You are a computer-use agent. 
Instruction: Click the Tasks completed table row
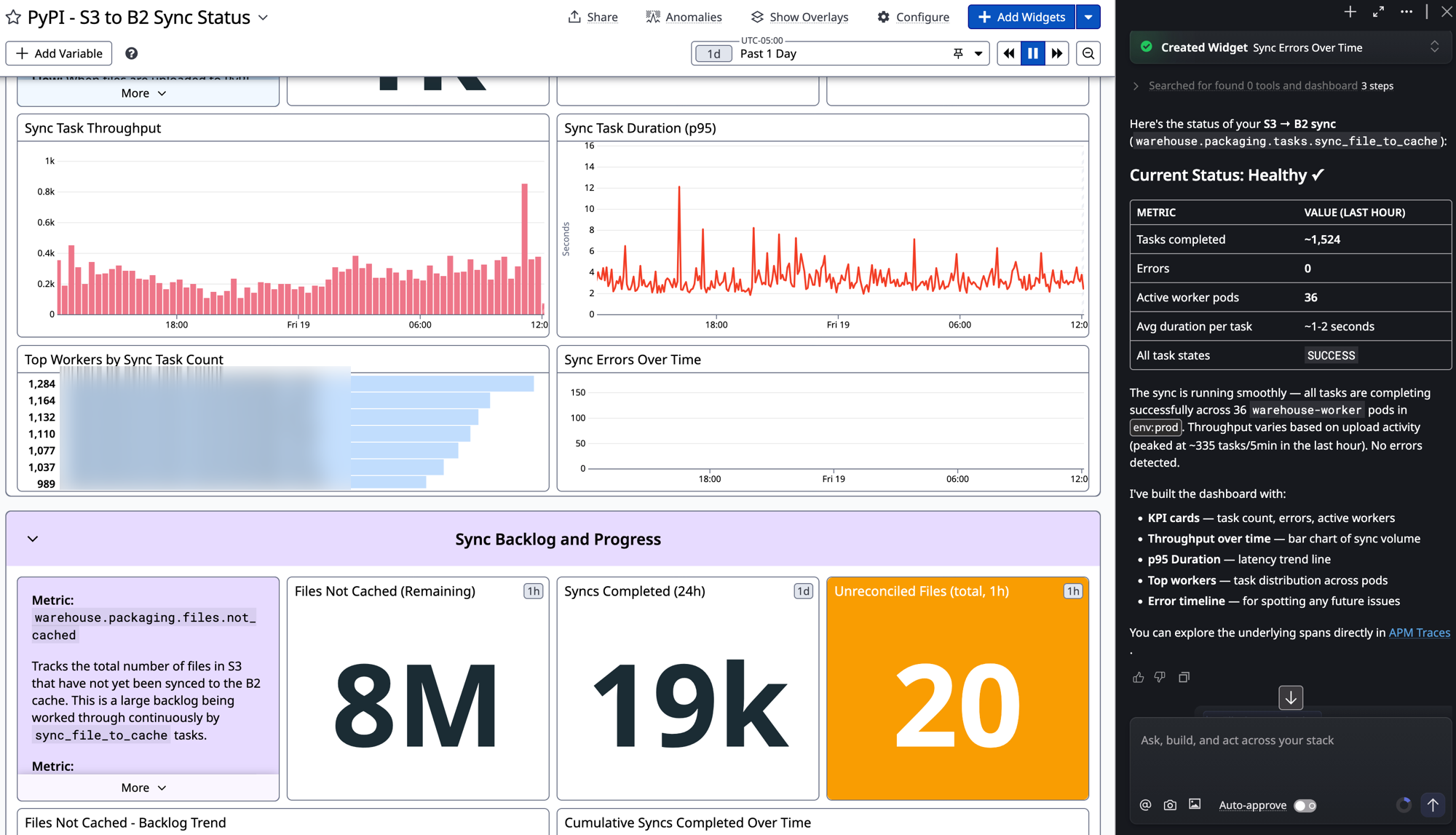pyautogui.click(x=1290, y=240)
